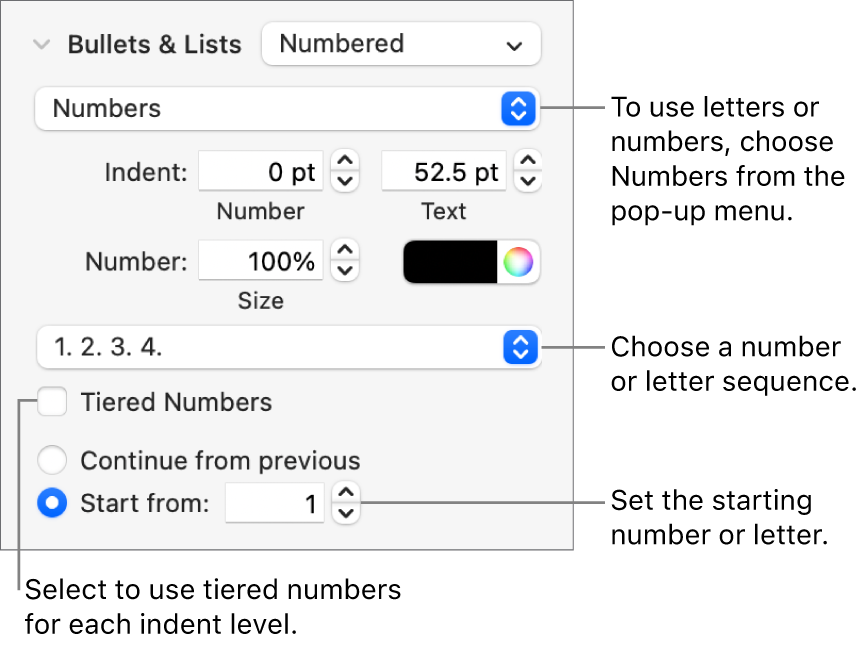Click the black number color swatch
Viewport: 866px width, 652px height.
coord(450,262)
